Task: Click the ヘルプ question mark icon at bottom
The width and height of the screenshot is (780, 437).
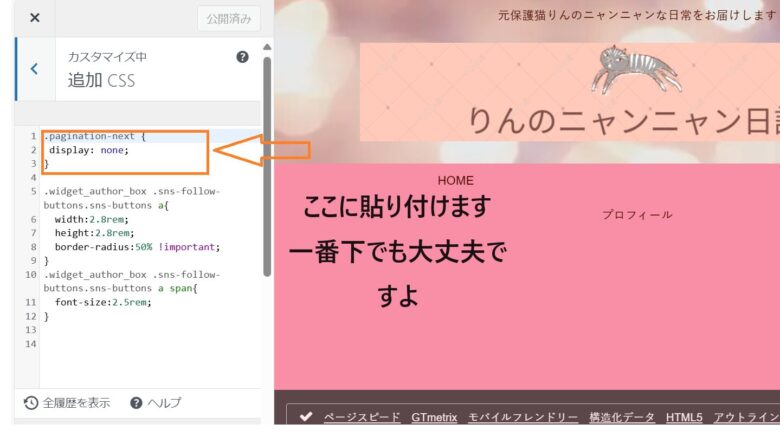Action: [x=136, y=402]
